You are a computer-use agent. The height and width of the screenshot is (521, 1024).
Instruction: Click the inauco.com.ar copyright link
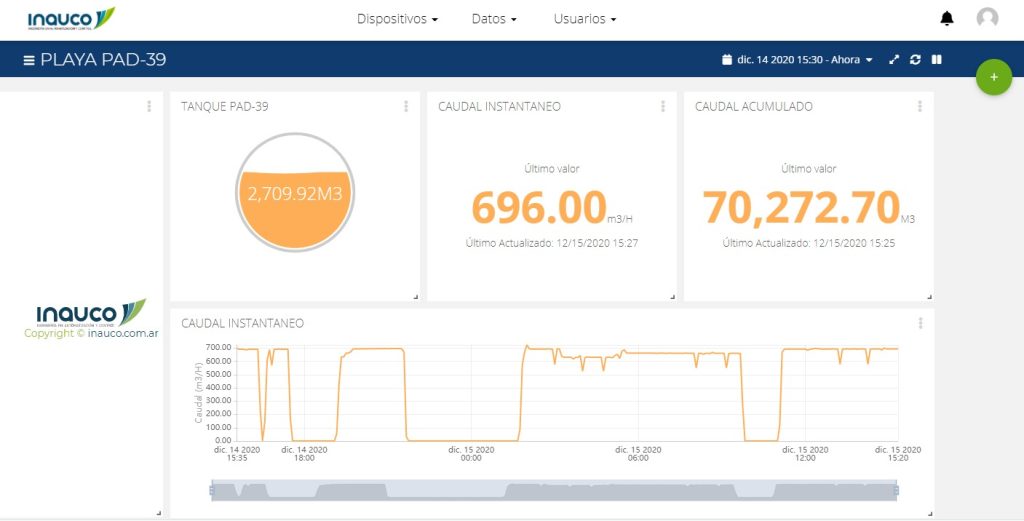pyautogui.click(x=124, y=334)
